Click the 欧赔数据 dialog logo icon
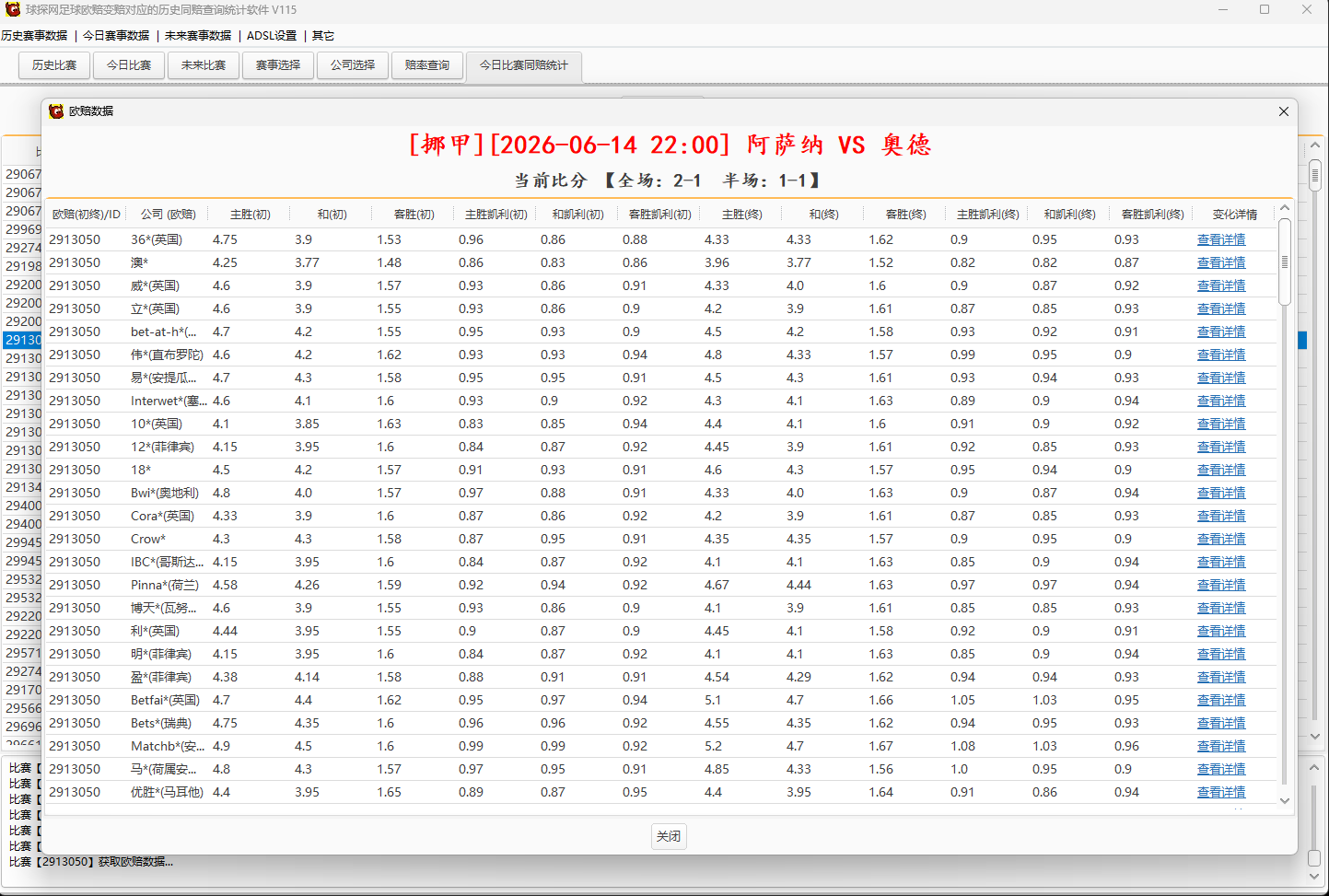 point(56,111)
